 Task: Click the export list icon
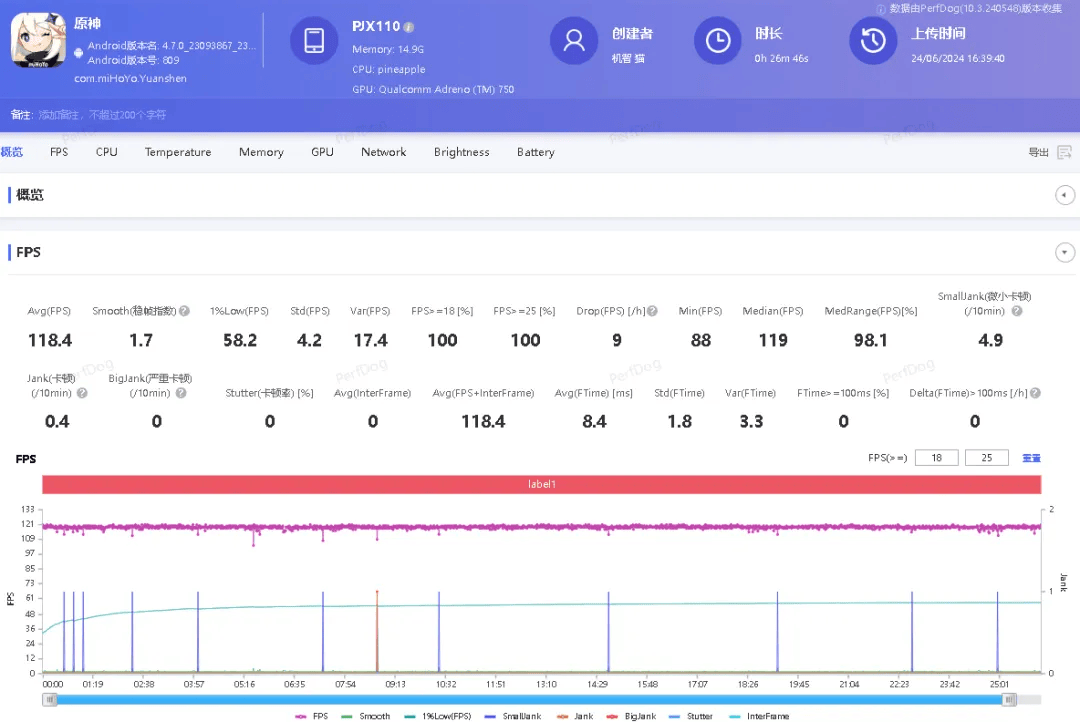1064,152
